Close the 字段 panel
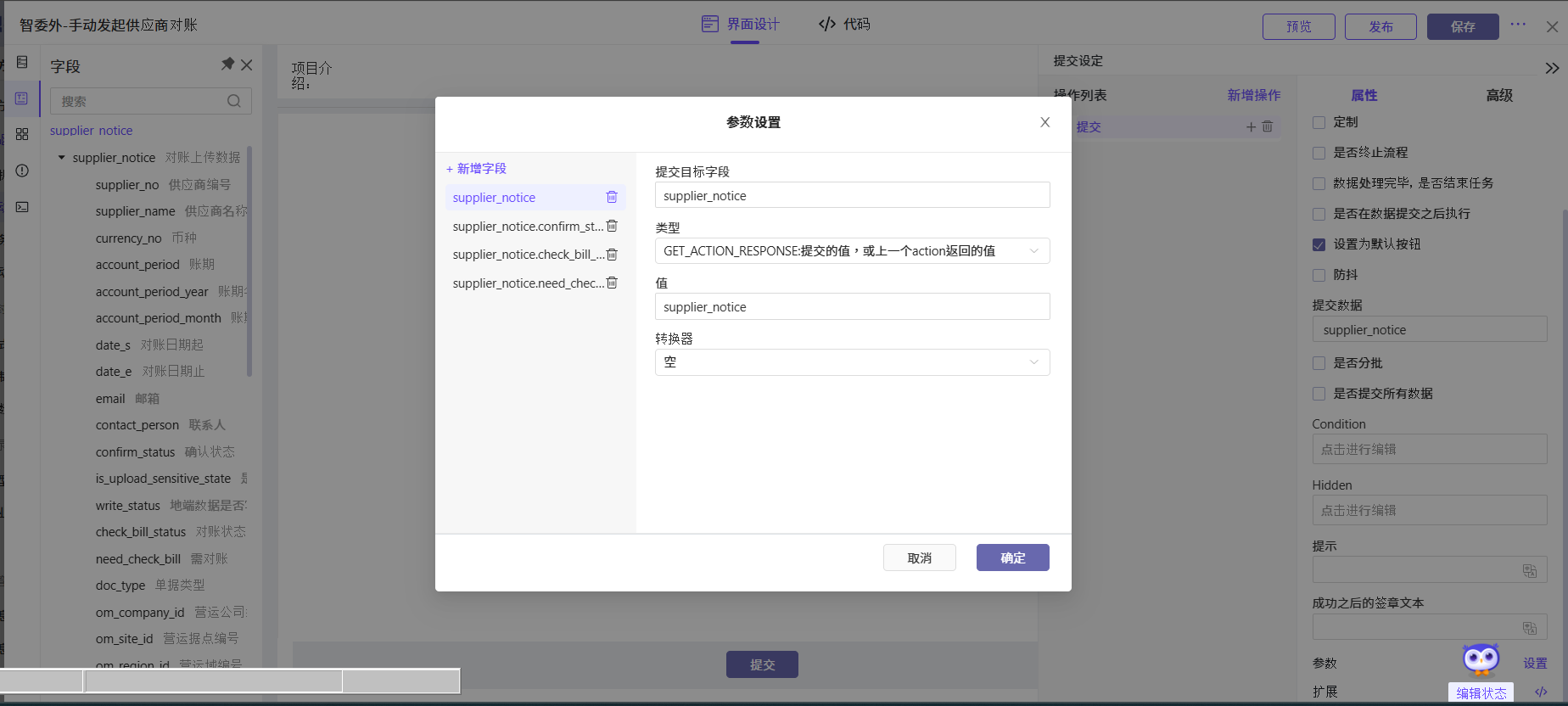This screenshot has height=706, width=1568. point(247,64)
